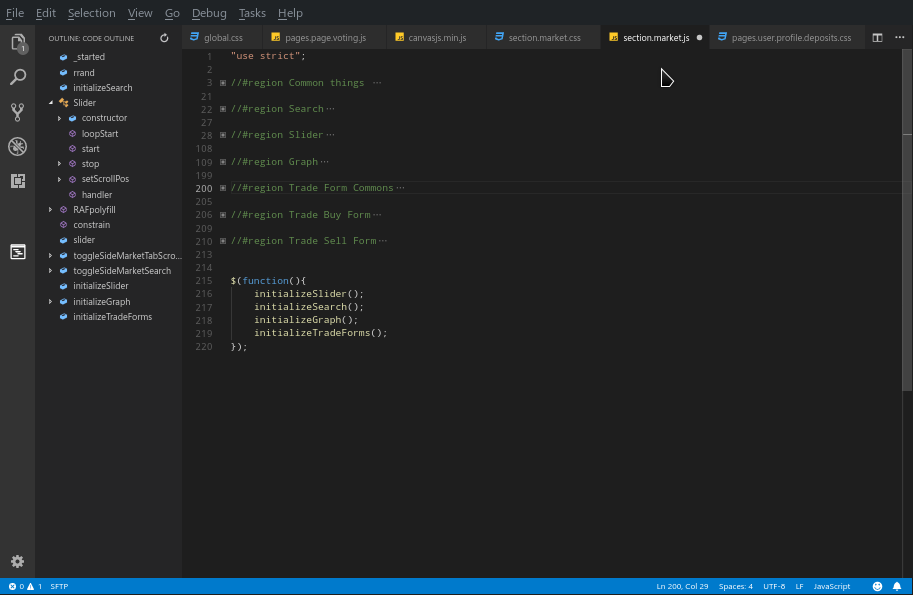Open the Run and Debug view
The height and width of the screenshot is (595, 913).
click(17, 146)
